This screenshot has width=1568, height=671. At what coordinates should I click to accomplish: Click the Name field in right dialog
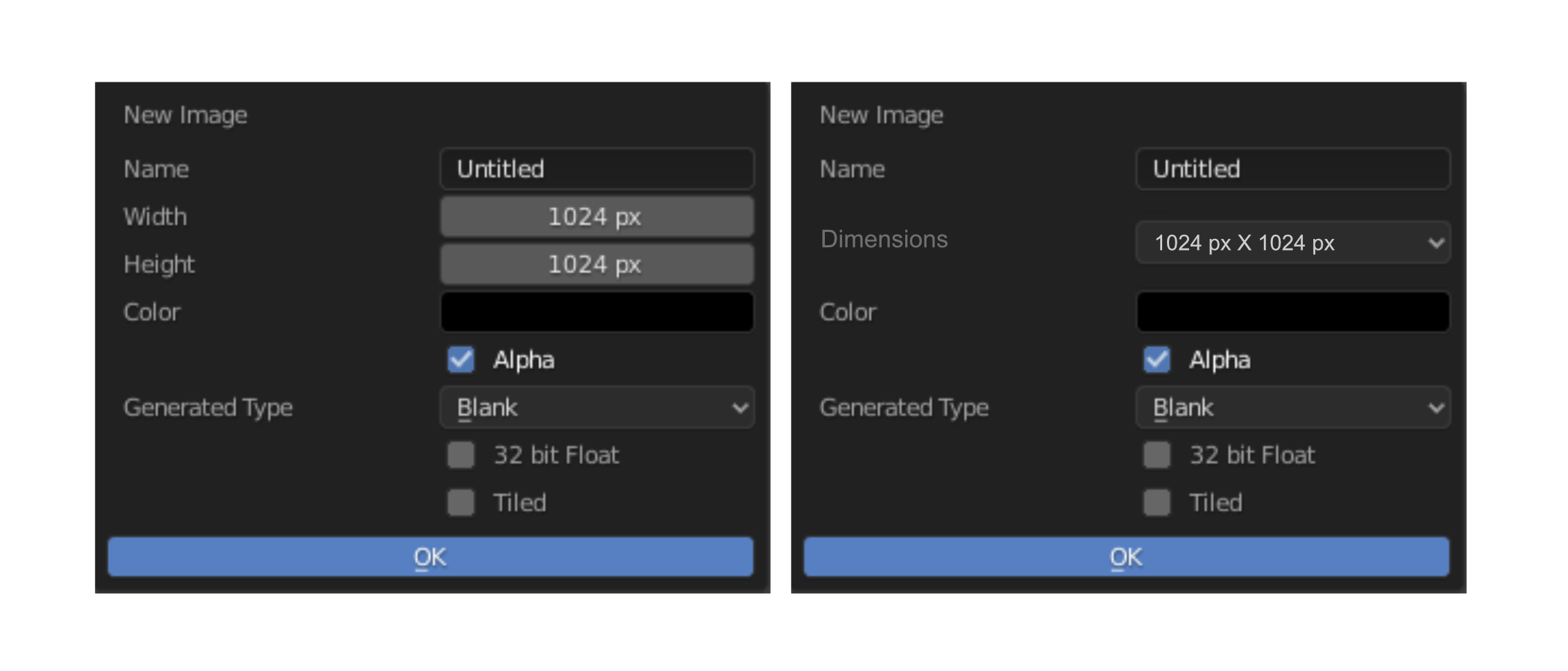1293,168
